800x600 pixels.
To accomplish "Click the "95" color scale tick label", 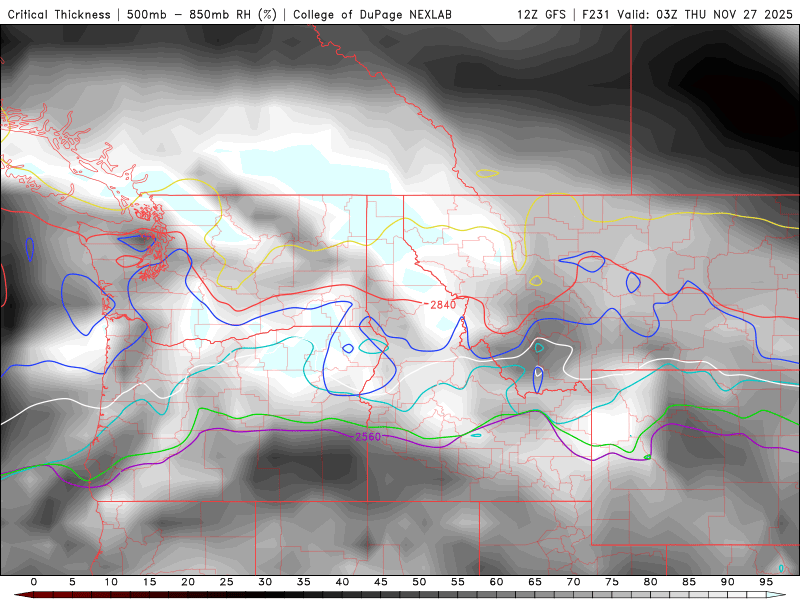I will click(766, 582).
